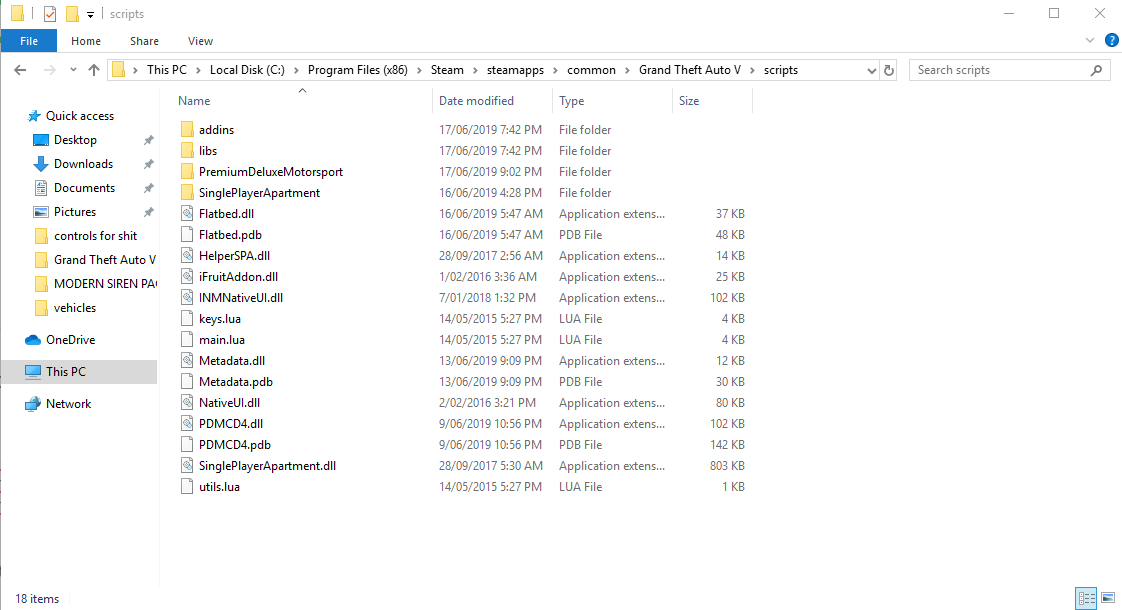Image resolution: width=1122 pixels, height=610 pixels.
Task: Select Steam breadcrumb segment
Action: [447, 70]
